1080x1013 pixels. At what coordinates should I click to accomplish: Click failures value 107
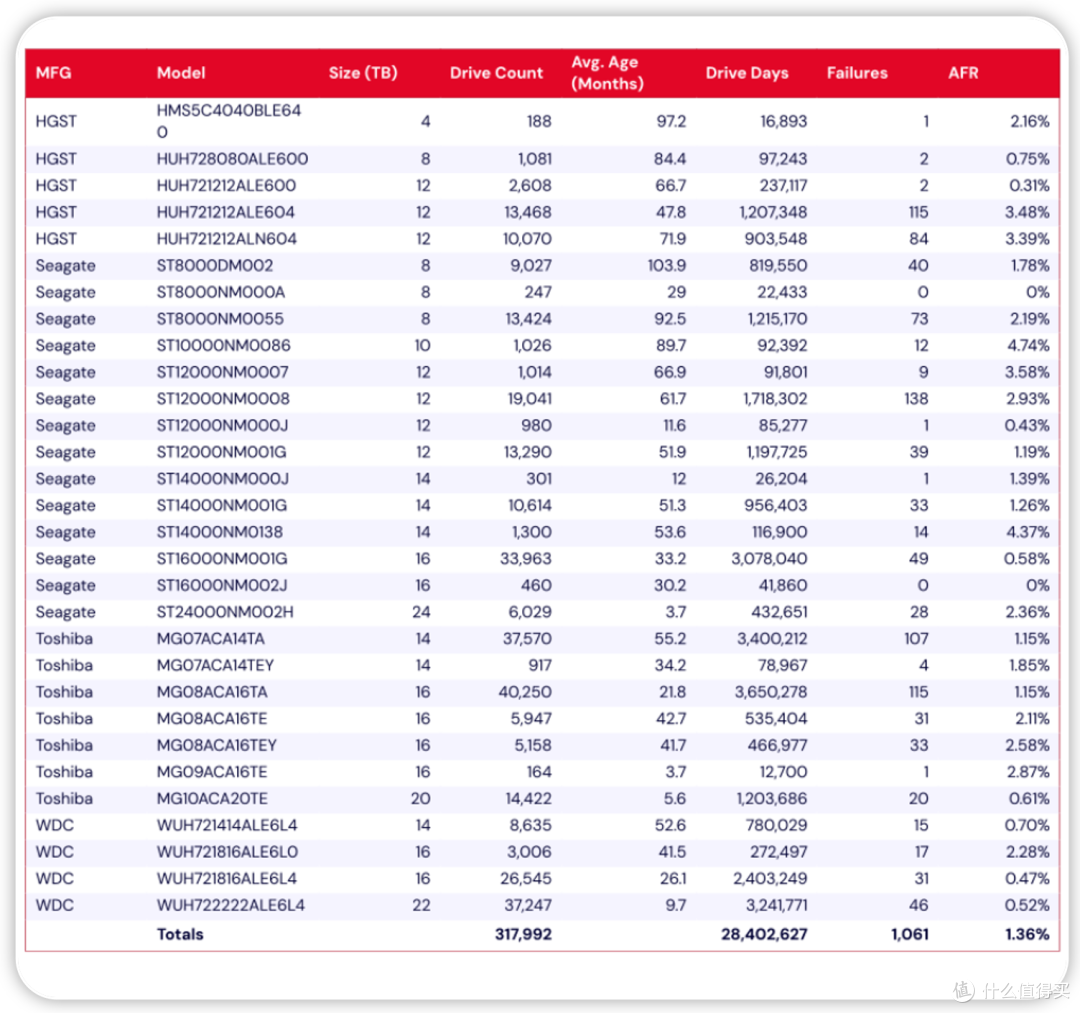[916, 639]
